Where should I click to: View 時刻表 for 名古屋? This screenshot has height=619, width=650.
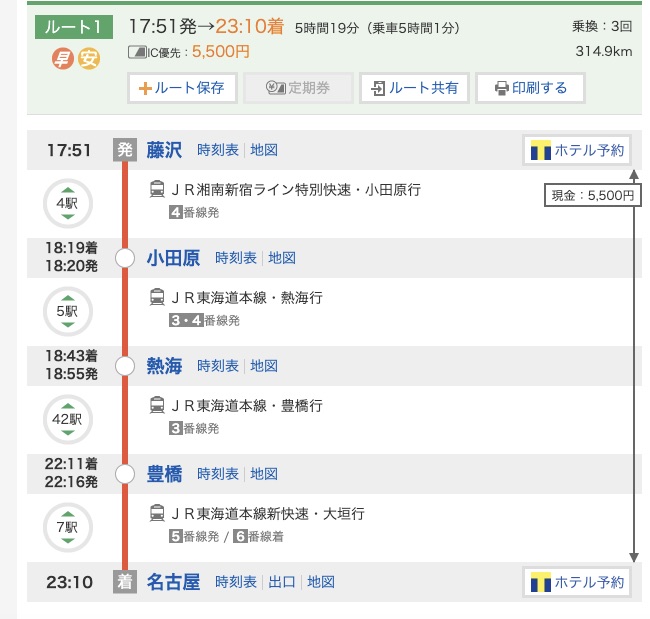(235, 582)
